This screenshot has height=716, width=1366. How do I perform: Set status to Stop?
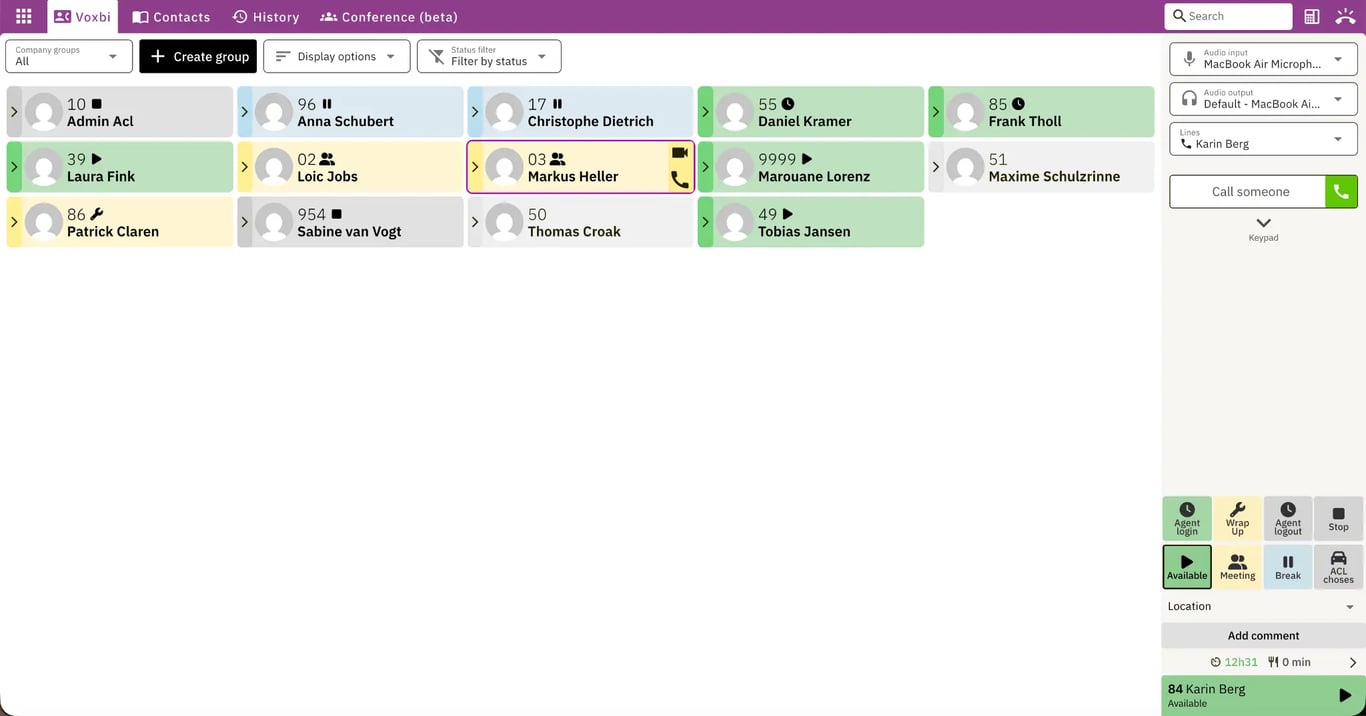point(1339,519)
